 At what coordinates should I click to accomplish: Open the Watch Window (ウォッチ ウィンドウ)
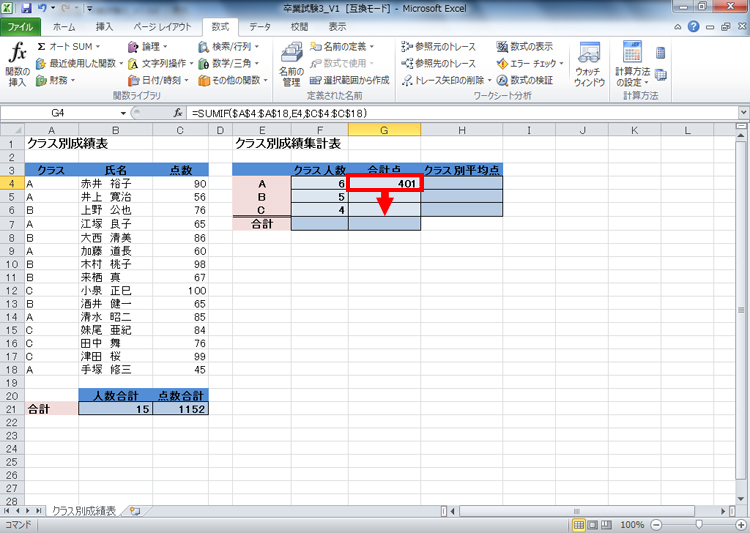[x=589, y=65]
